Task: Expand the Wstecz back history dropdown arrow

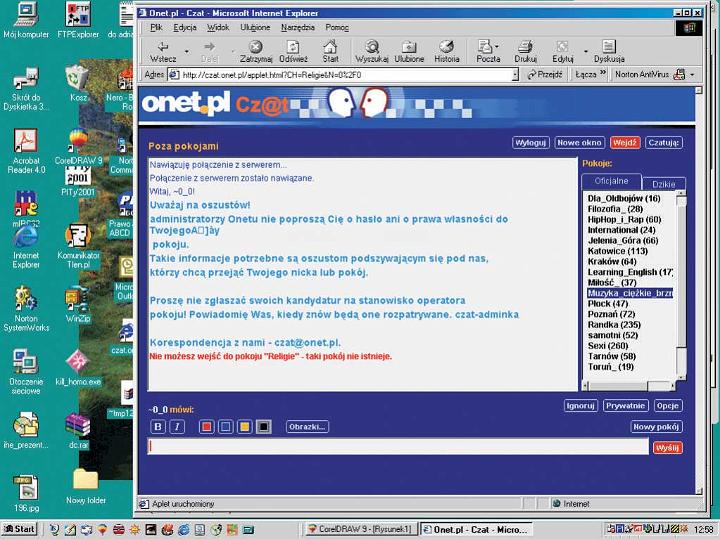Action: point(186,51)
